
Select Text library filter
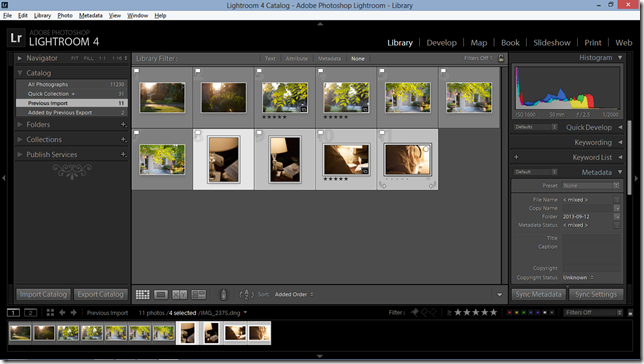270,59
